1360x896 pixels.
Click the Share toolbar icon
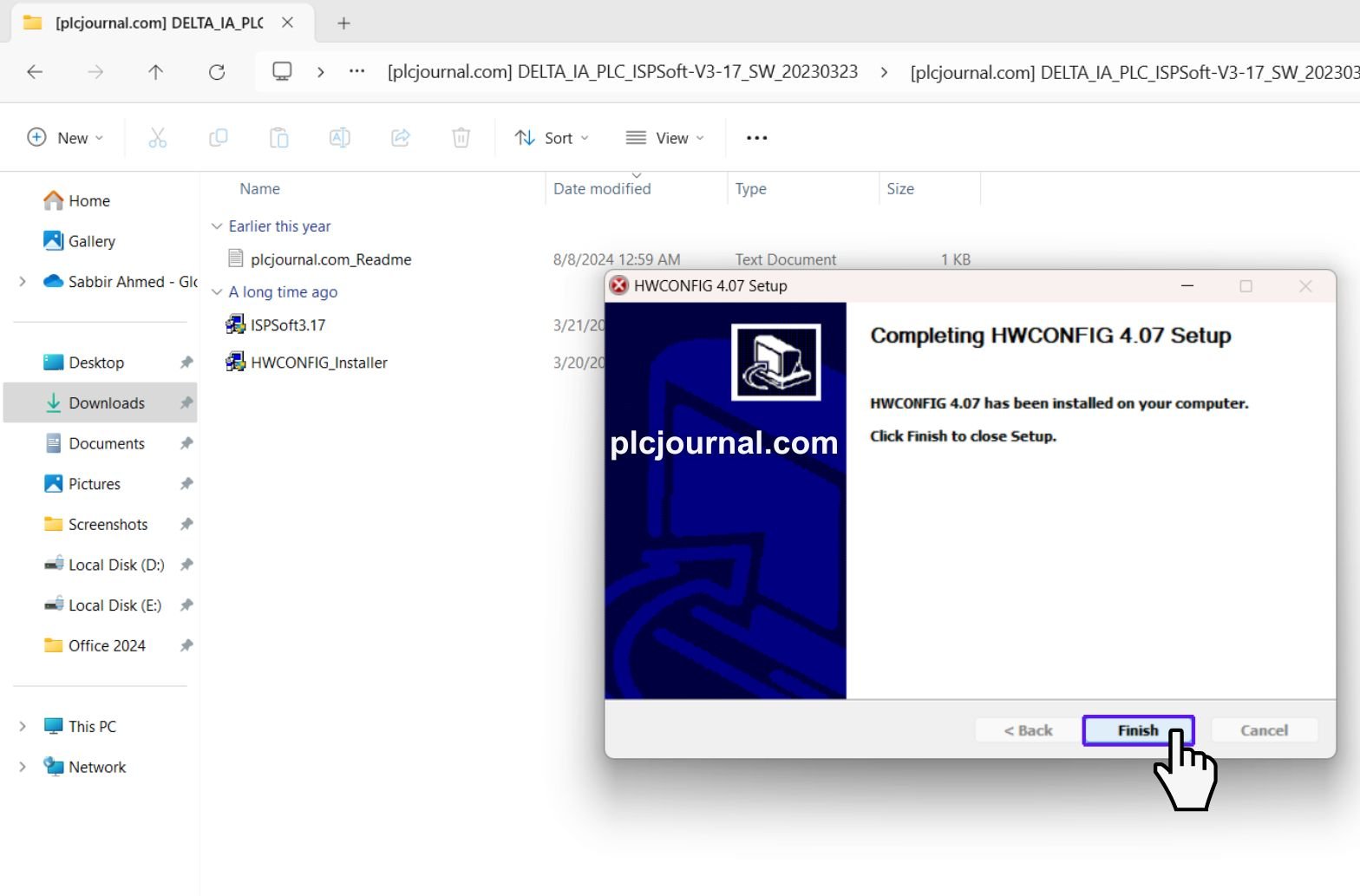coord(400,138)
